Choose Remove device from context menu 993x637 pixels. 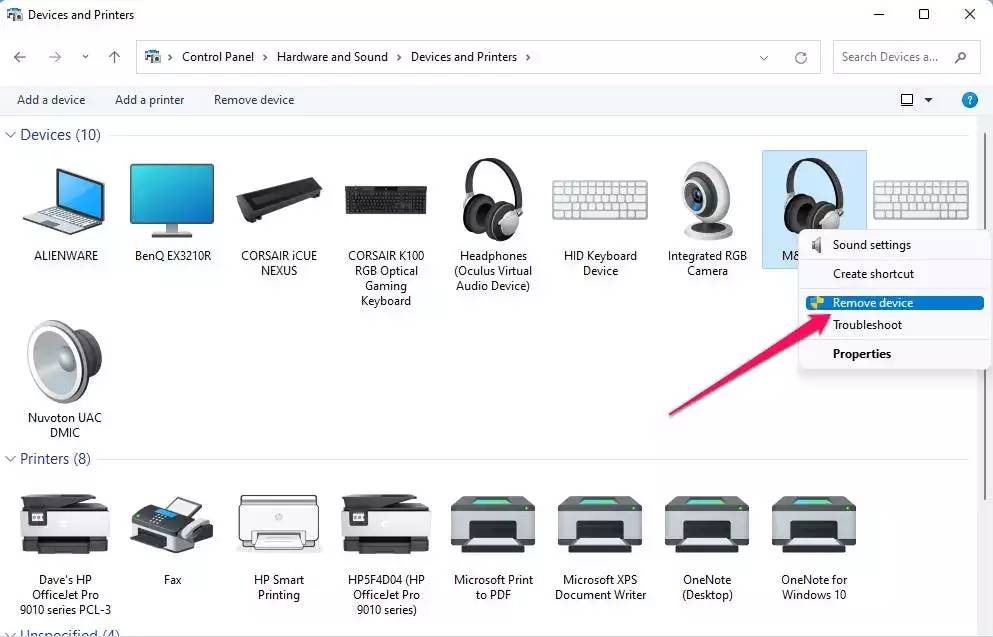coord(872,303)
